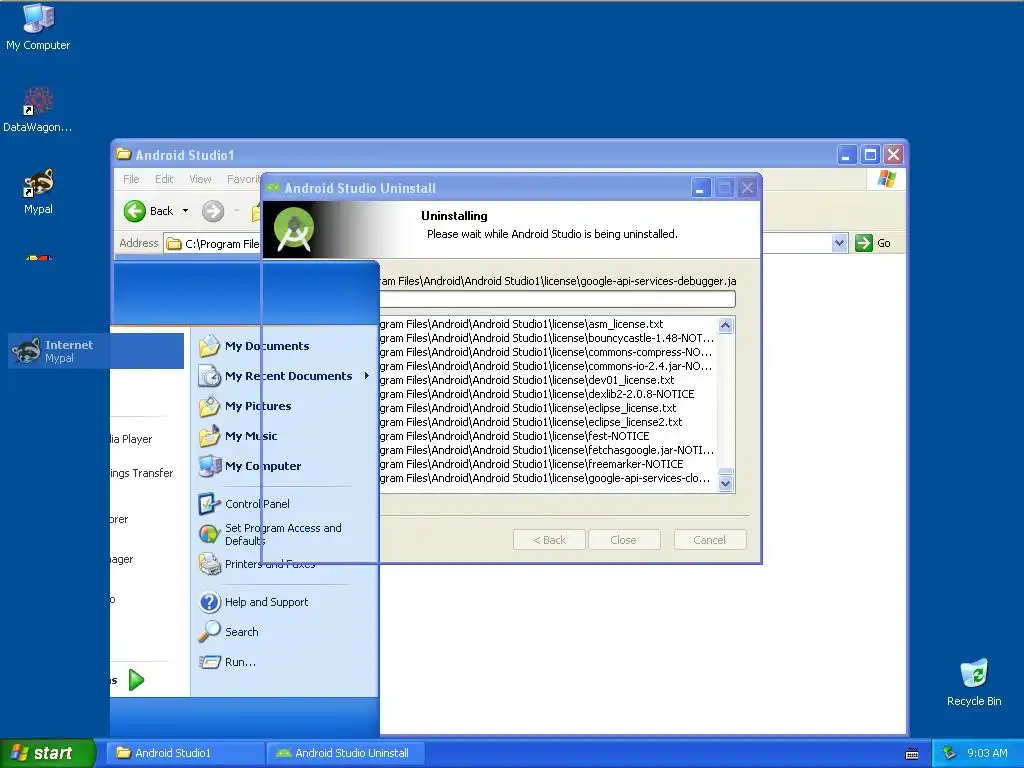Open the Recycle Bin

tap(974, 682)
